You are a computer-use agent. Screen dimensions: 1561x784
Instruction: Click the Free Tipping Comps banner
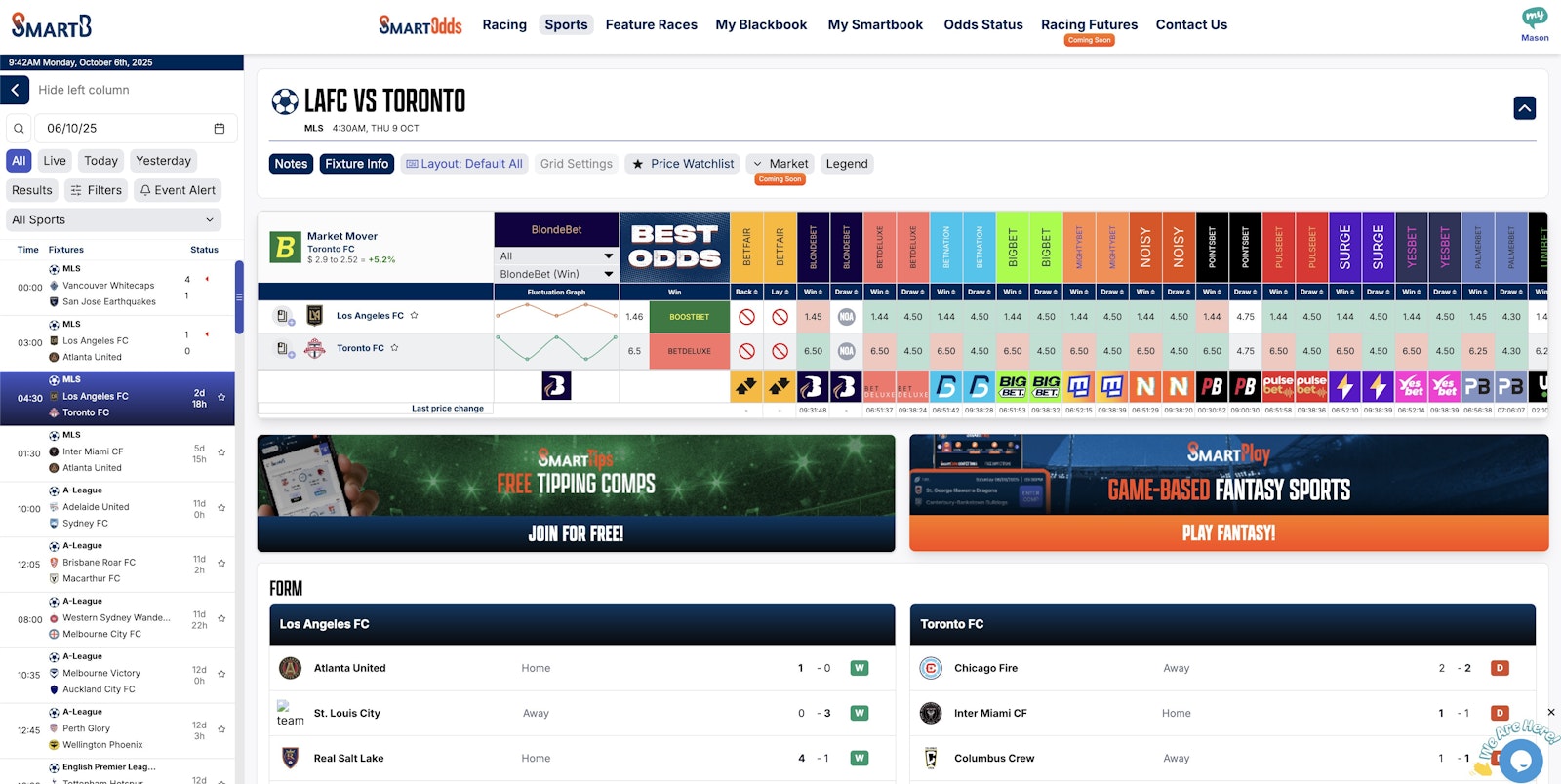(576, 492)
